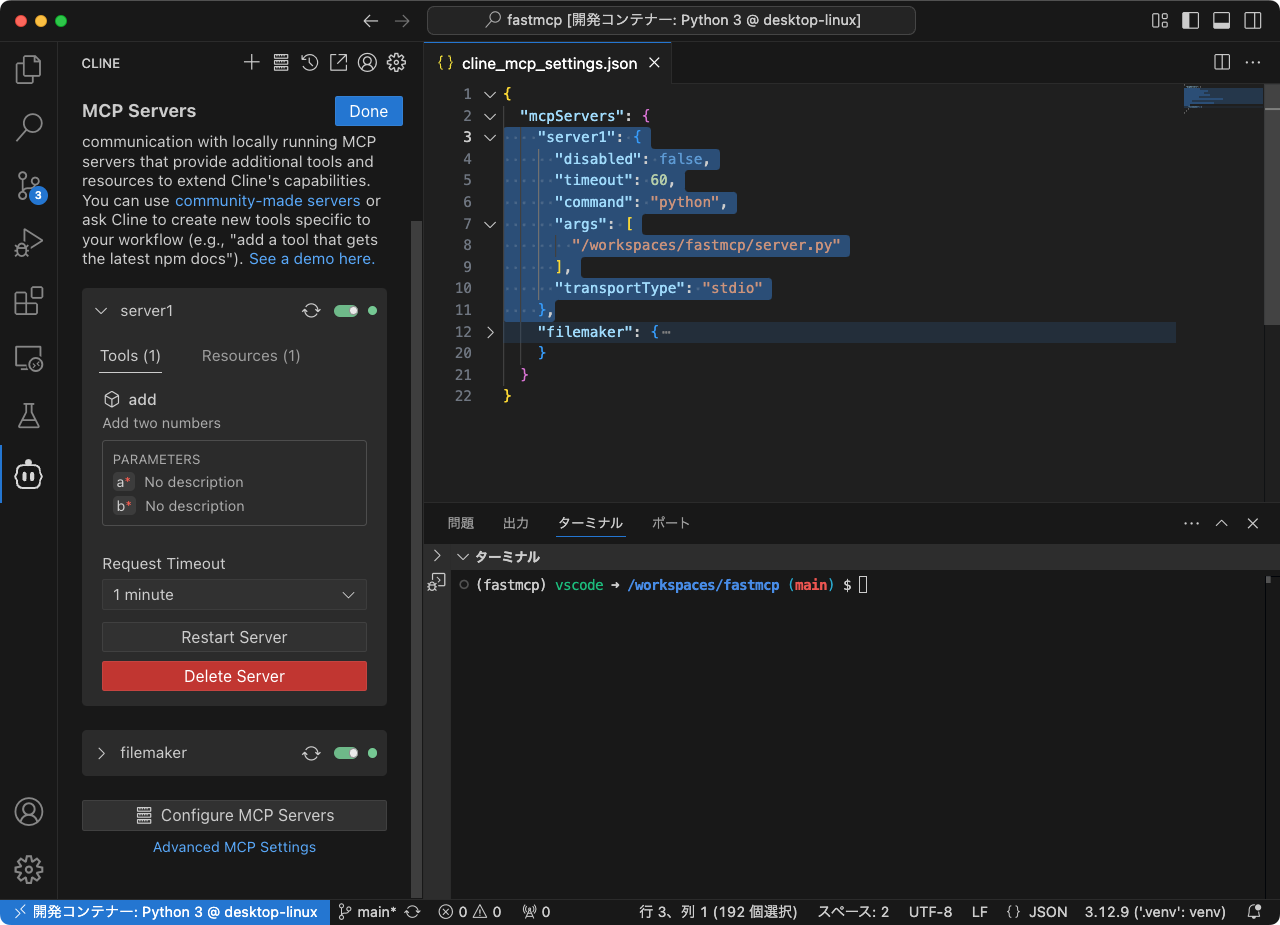Open MCP settings gear in Cline header
This screenshot has width=1280, height=925.
[396, 62]
